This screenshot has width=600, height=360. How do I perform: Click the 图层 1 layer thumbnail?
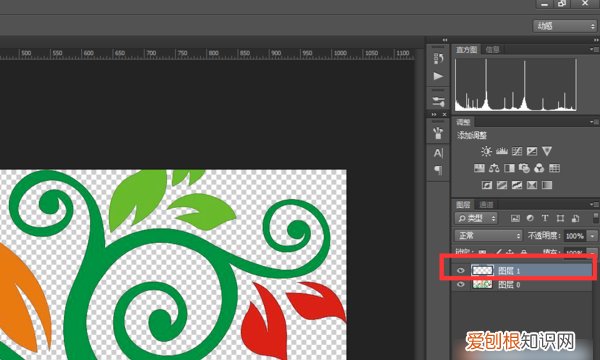[x=482, y=270]
